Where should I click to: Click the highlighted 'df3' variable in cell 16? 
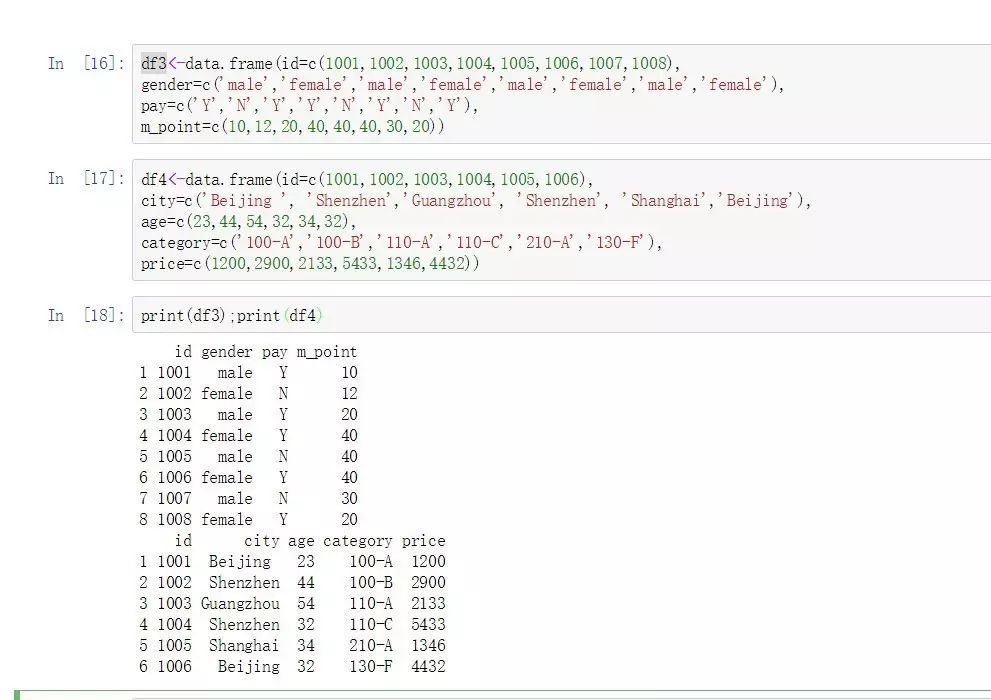click(154, 63)
